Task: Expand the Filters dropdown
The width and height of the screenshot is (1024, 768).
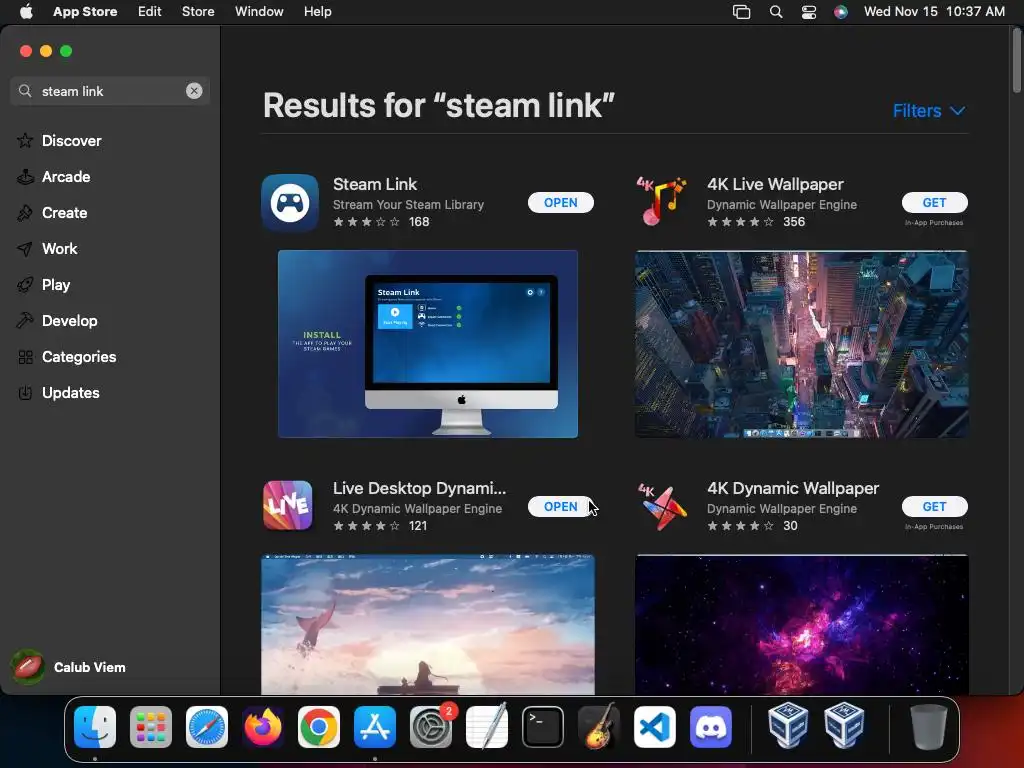Action: 929,110
